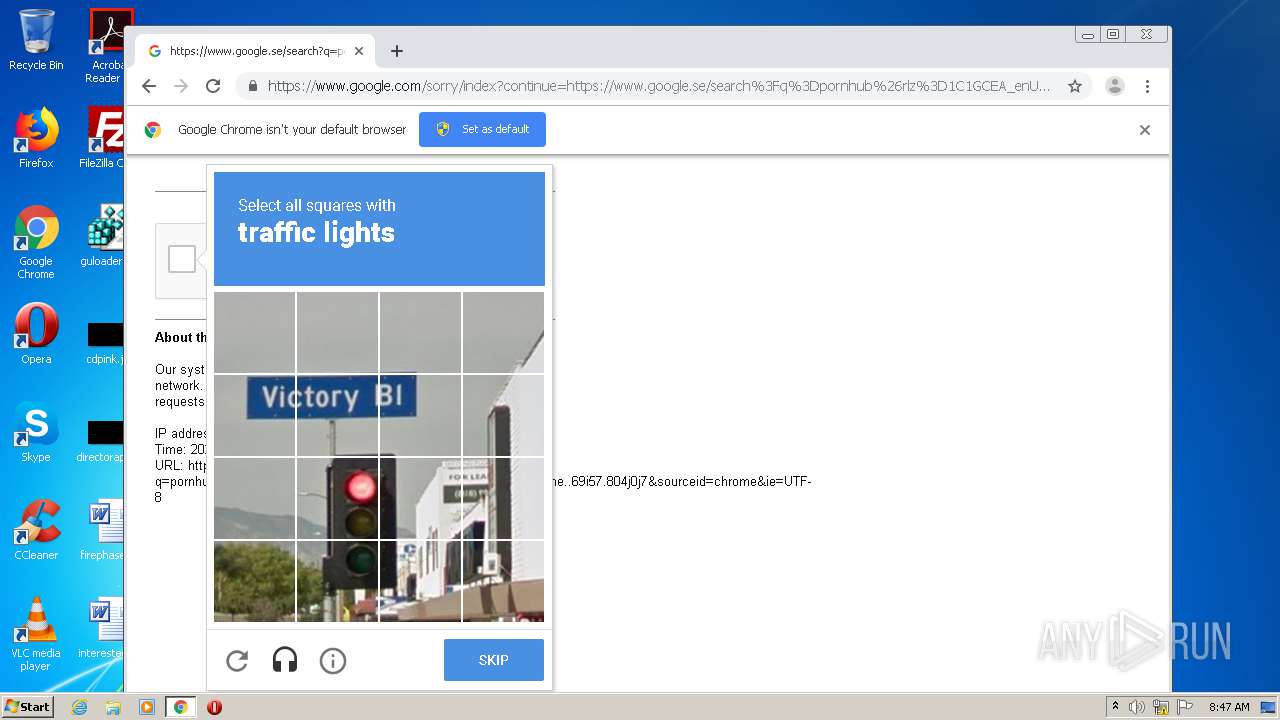The image size is (1280, 720).
Task: Select captcha tile showing 'Bl' sign text
Action: [x=420, y=415]
